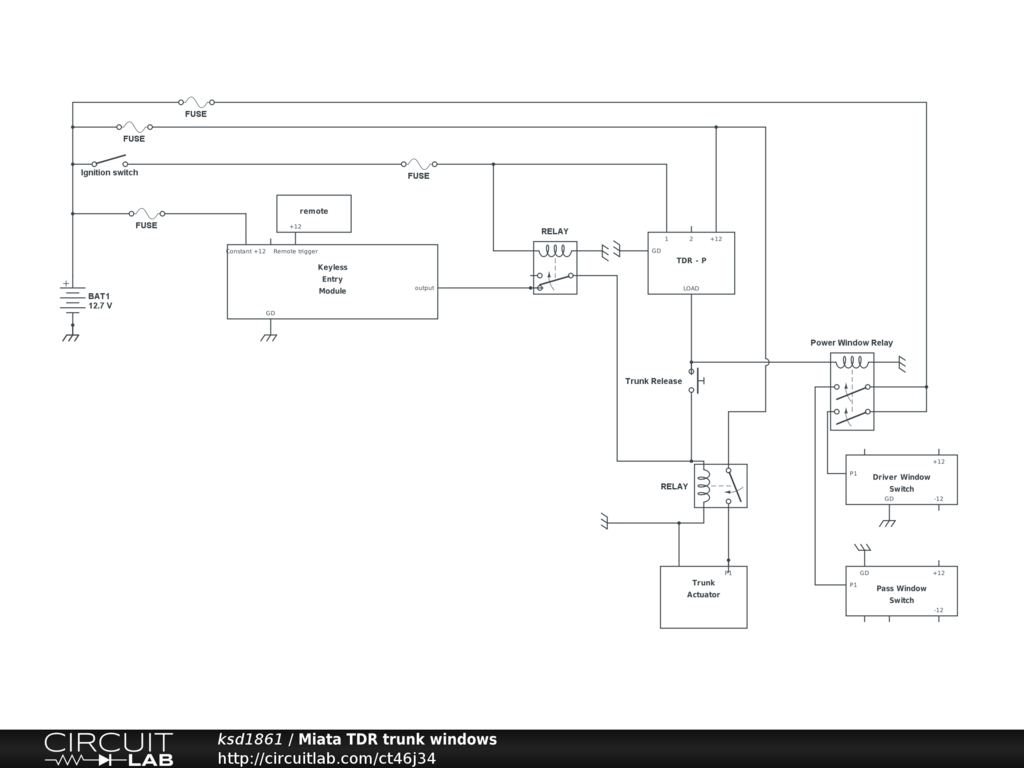Open the circuitlab.com/ct46j34 URL link
The height and width of the screenshot is (768, 1024).
point(326,758)
